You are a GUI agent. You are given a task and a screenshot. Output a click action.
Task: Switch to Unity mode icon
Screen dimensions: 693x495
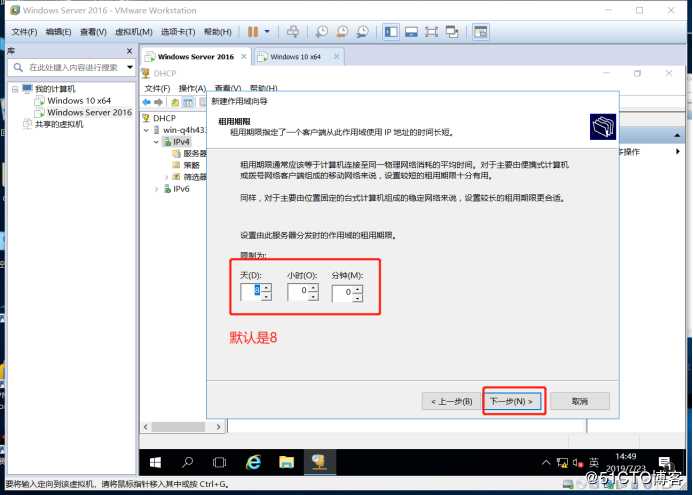click(452, 32)
